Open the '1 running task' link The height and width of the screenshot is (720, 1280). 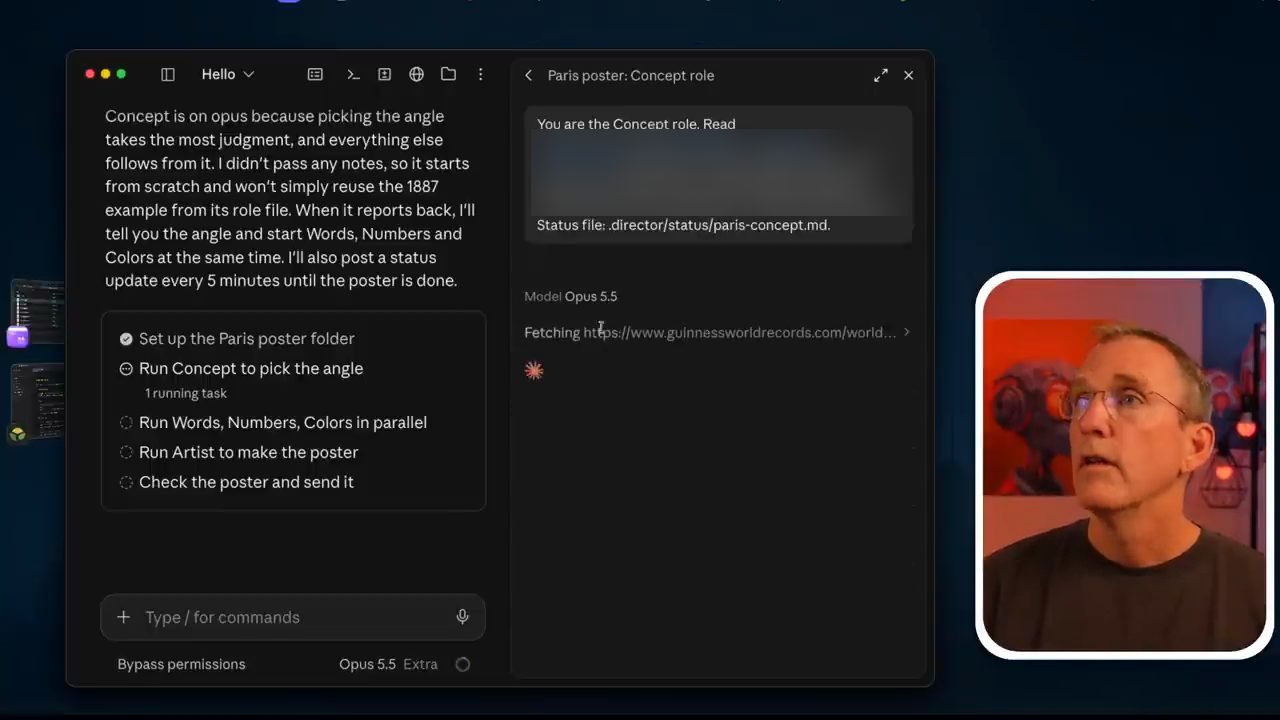click(x=186, y=394)
